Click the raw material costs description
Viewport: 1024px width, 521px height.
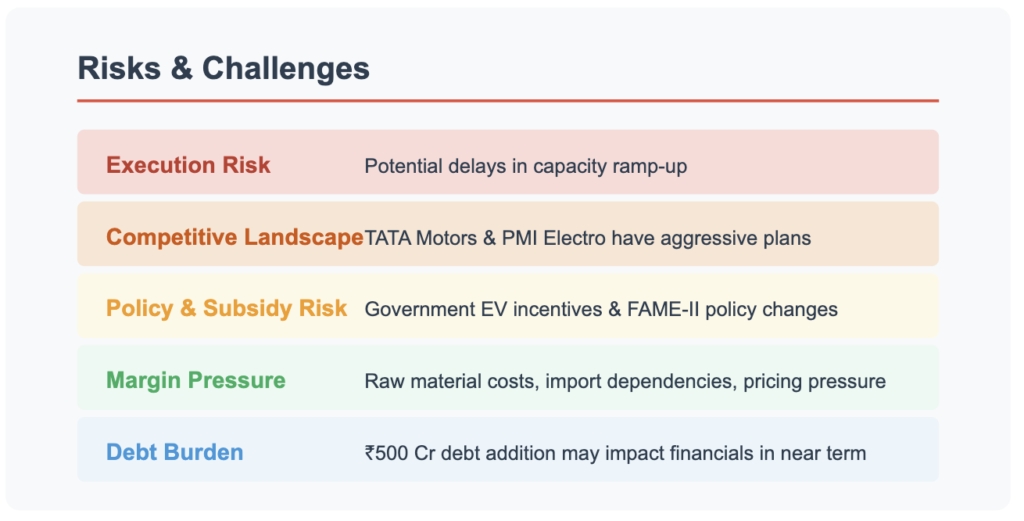pos(625,381)
